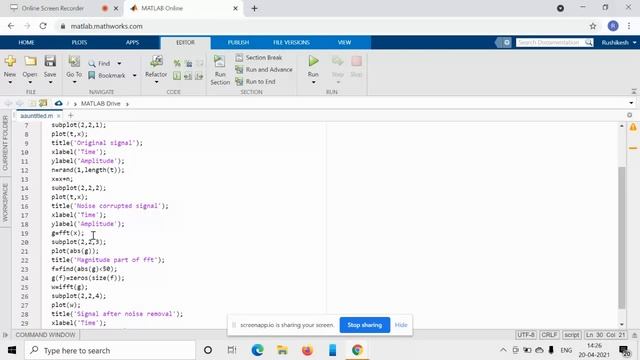Open the Go To dropdown arrow
Screen dimensions: 640x360
(74, 82)
